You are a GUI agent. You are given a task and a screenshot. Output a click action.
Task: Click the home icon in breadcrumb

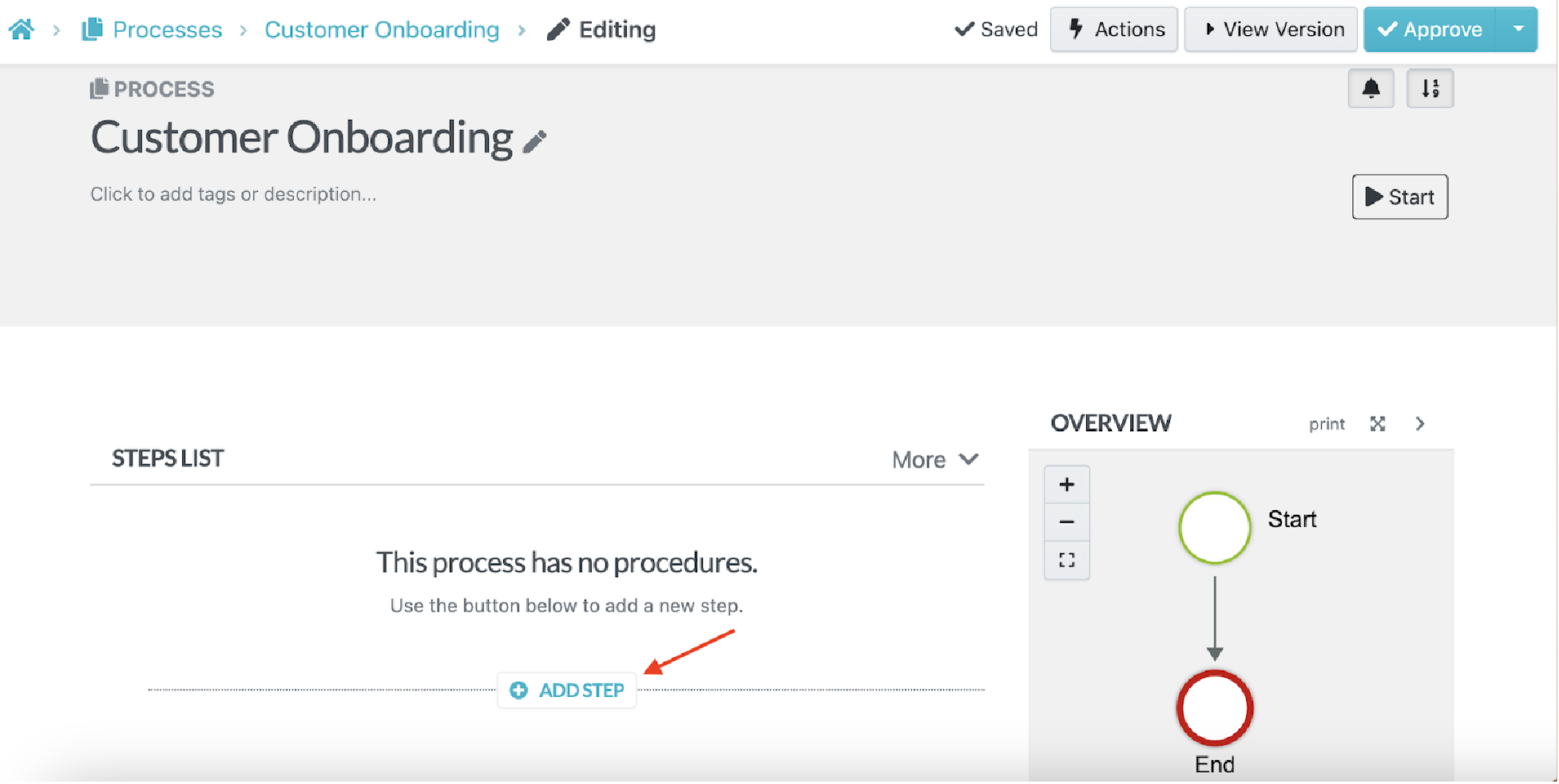[x=22, y=30]
